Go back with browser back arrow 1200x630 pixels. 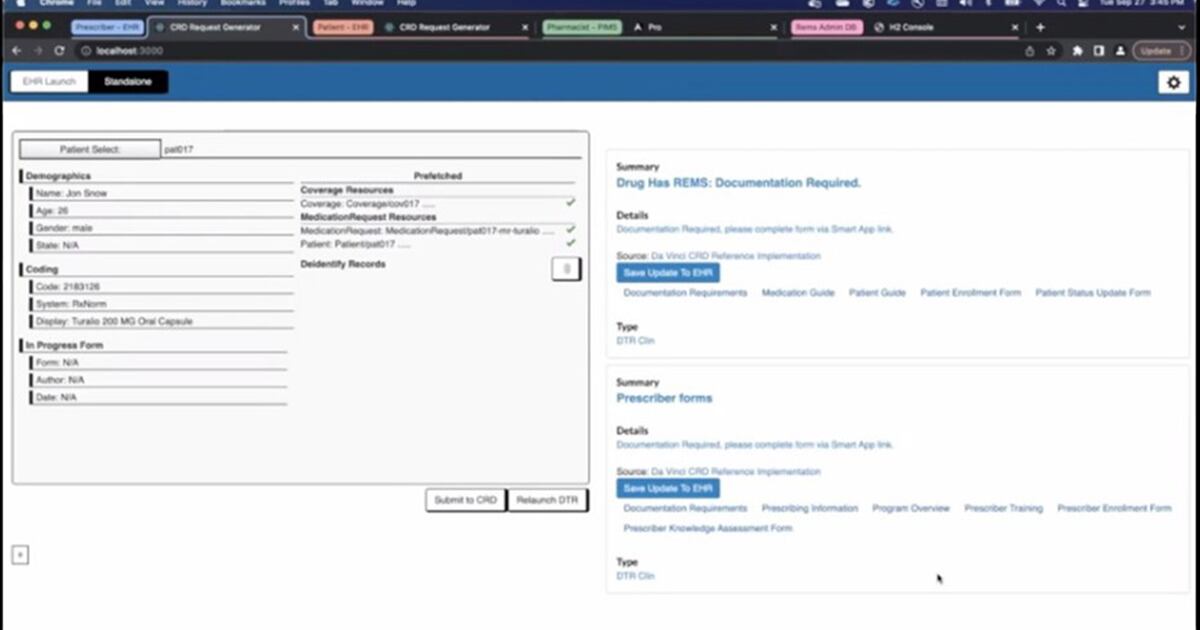16,50
